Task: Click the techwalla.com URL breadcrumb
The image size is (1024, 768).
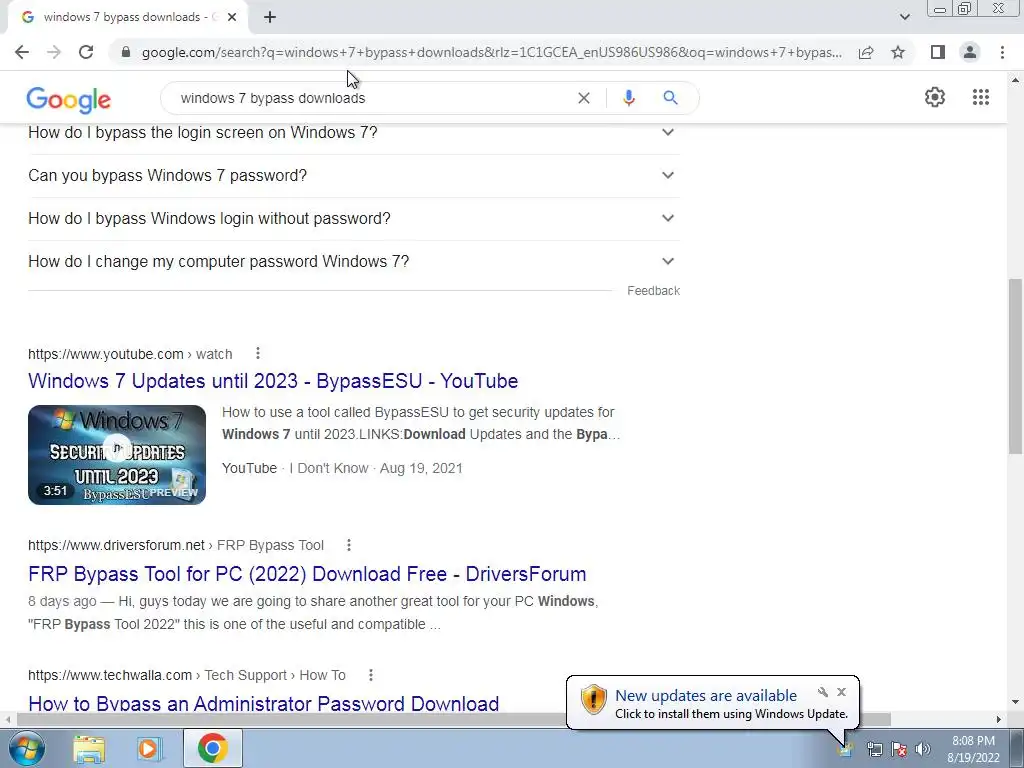Action: coord(187,675)
